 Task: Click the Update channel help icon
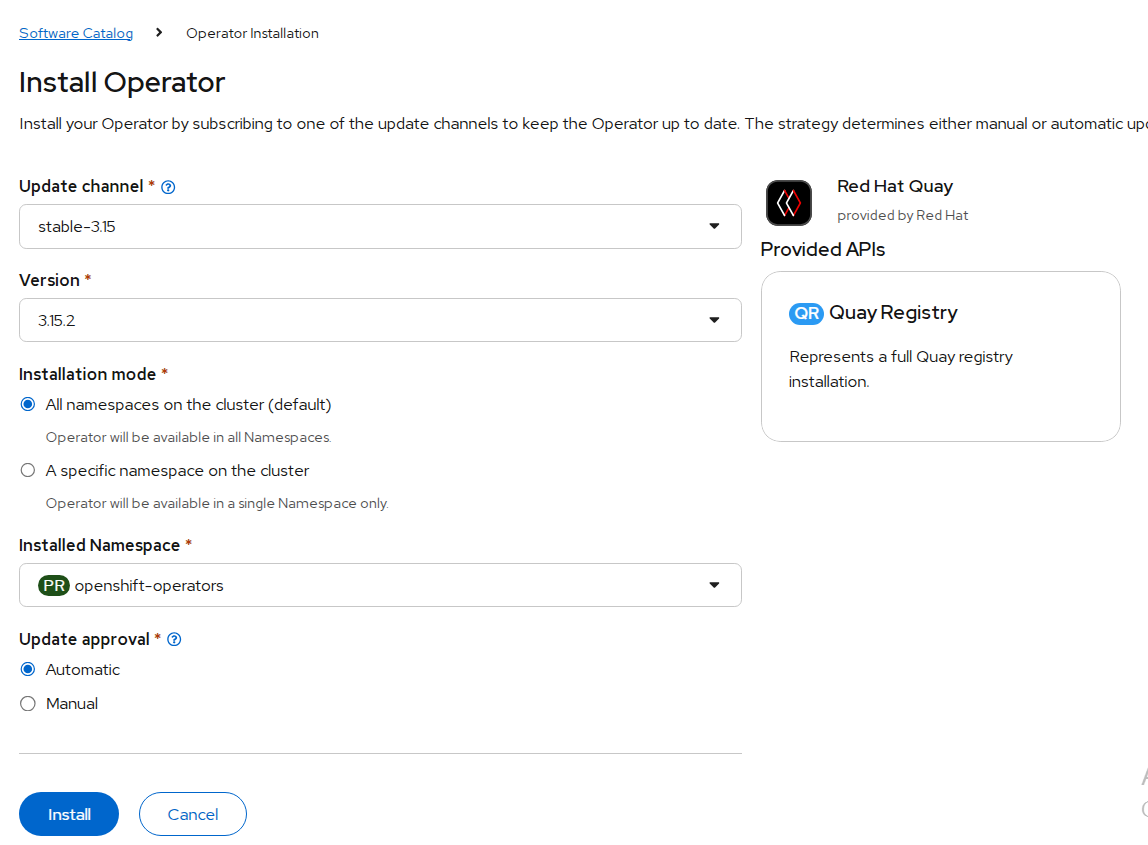(168, 187)
